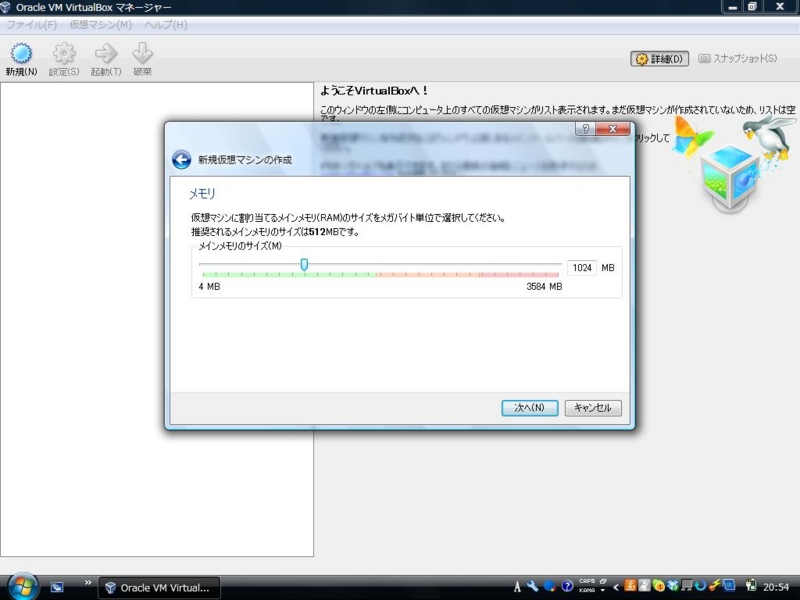Minimize the VirtualBox Manager window
This screenshot has width=800, height=600.
[732, 7]
